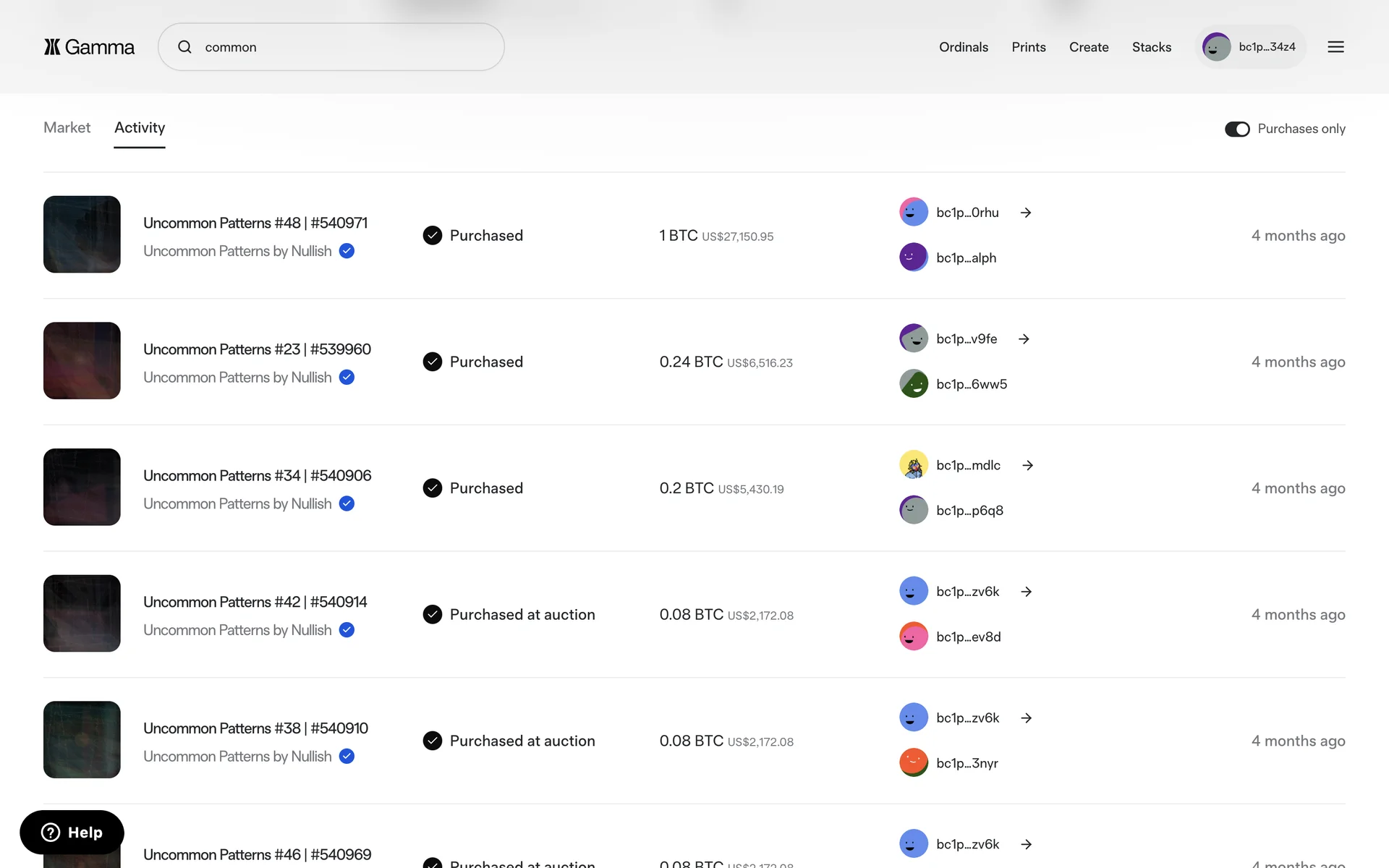1389x868 pixels.
Task: Open the Uncommon Patterns #34 thumbnail
Action: [x=82, y=487]
